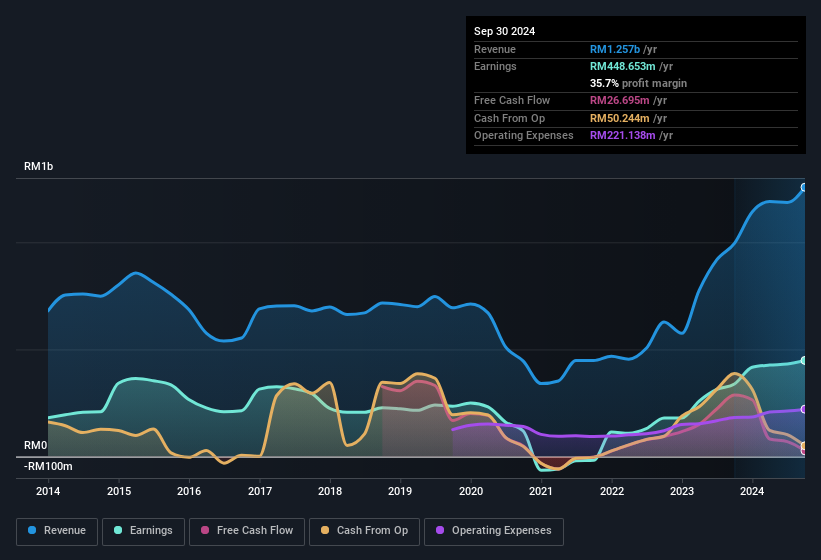Select the 2023 x-axis label
Image resolution: width=821 pixels, height=560 pixels.
point(682,491)
